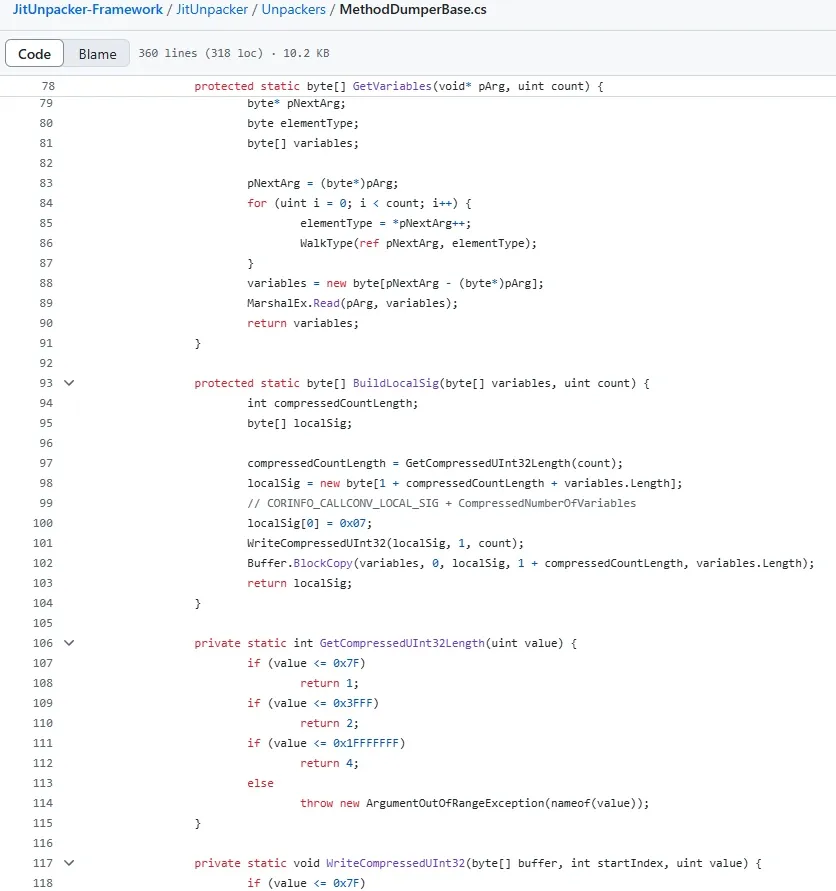The width and height of the screenshot is (836, 891).
Task: Click the BuildLocalSig method name
Action: [x=396, y=383]
